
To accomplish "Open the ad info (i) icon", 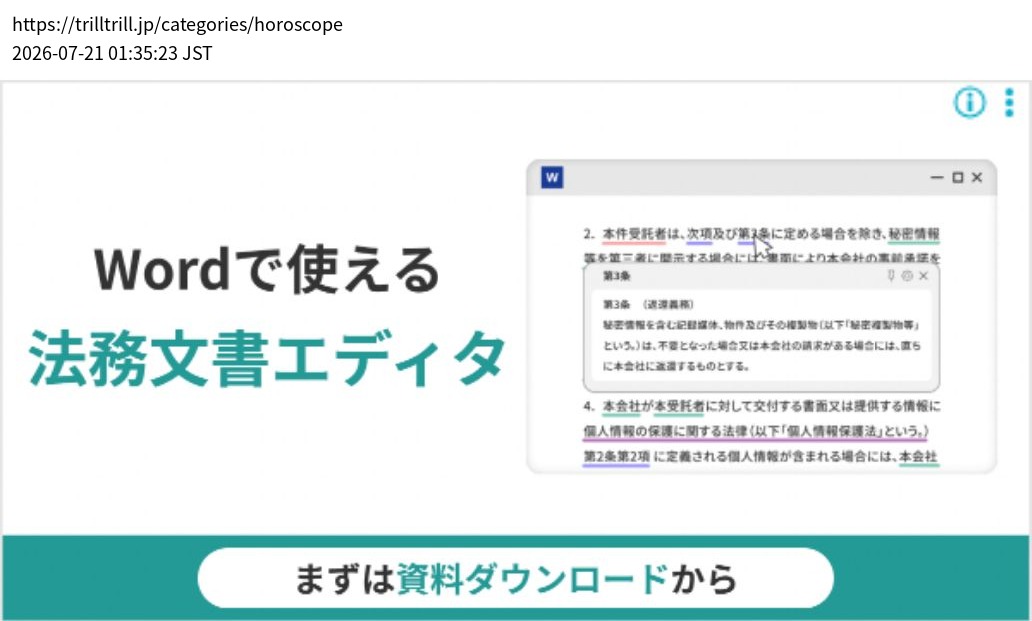I will tap(969, 103).
